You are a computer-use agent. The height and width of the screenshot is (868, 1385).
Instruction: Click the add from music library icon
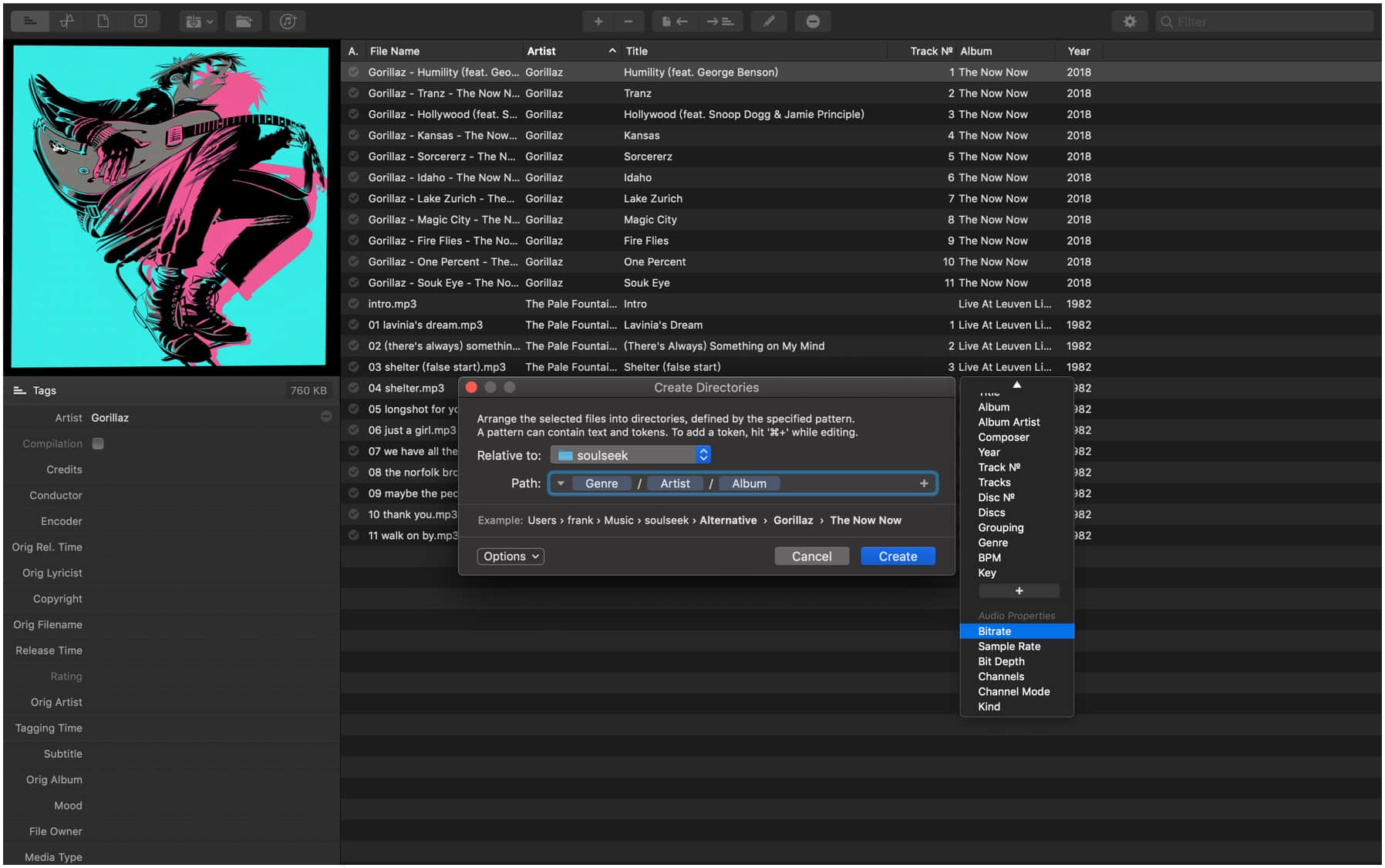click(x=288, y=22)
